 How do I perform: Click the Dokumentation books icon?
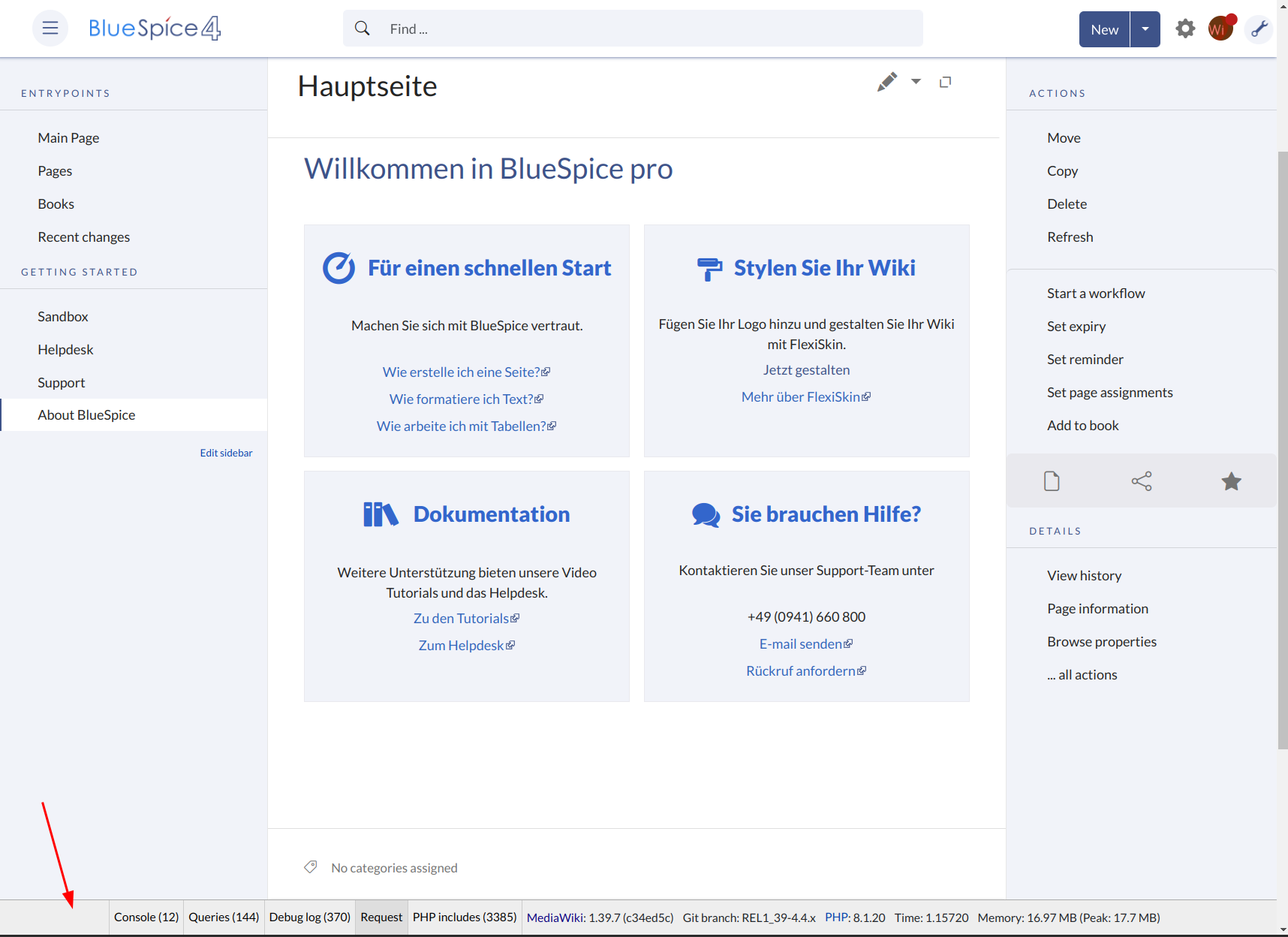pyautogui.click(x=381, y=514)
